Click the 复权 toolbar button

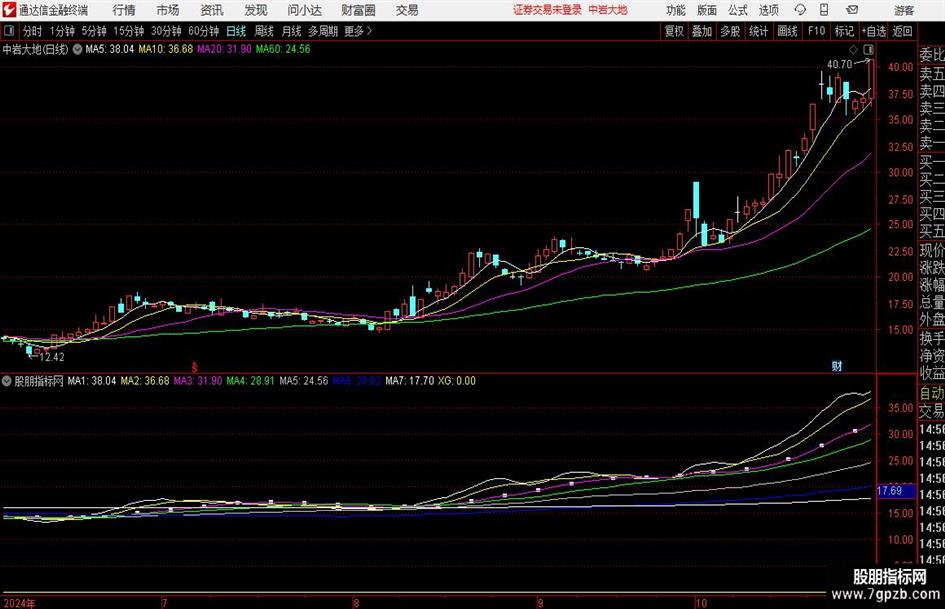click(674, 31)
